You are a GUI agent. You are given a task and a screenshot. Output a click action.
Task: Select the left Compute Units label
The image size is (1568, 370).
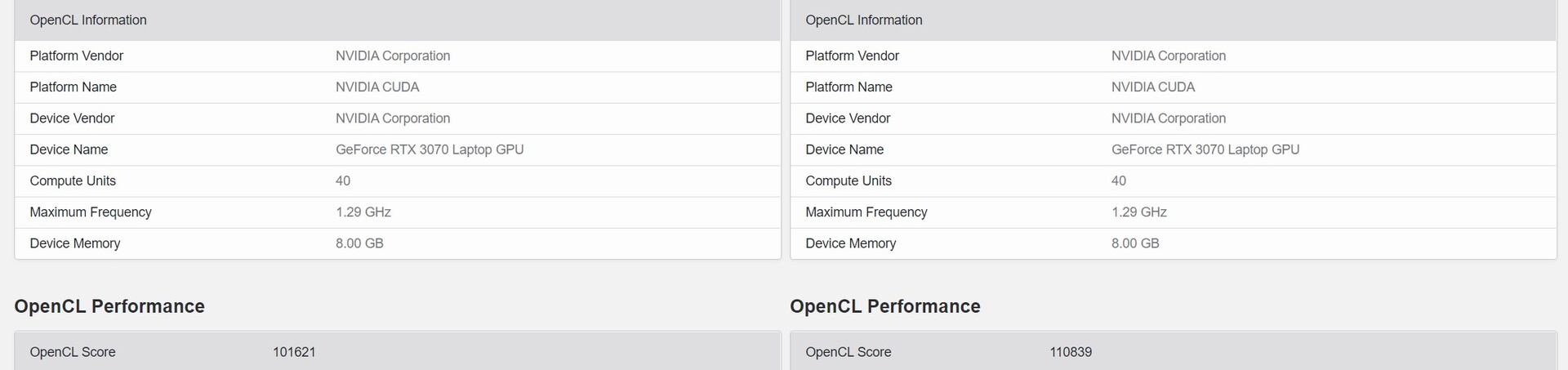coord(73,181)
